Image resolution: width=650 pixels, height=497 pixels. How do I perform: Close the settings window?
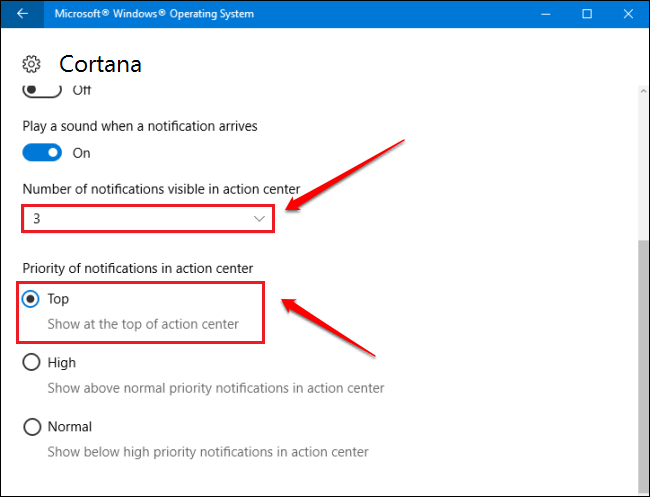coord(628,14)
